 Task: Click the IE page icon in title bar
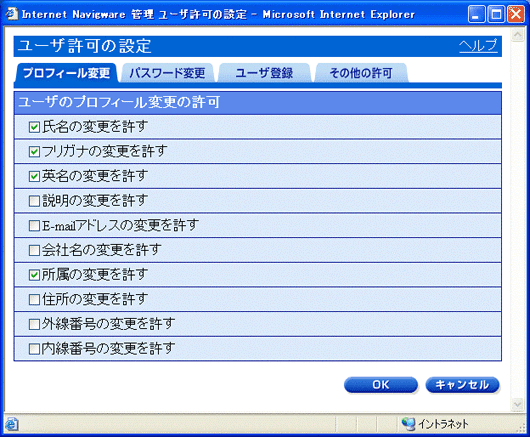(12, 14)
